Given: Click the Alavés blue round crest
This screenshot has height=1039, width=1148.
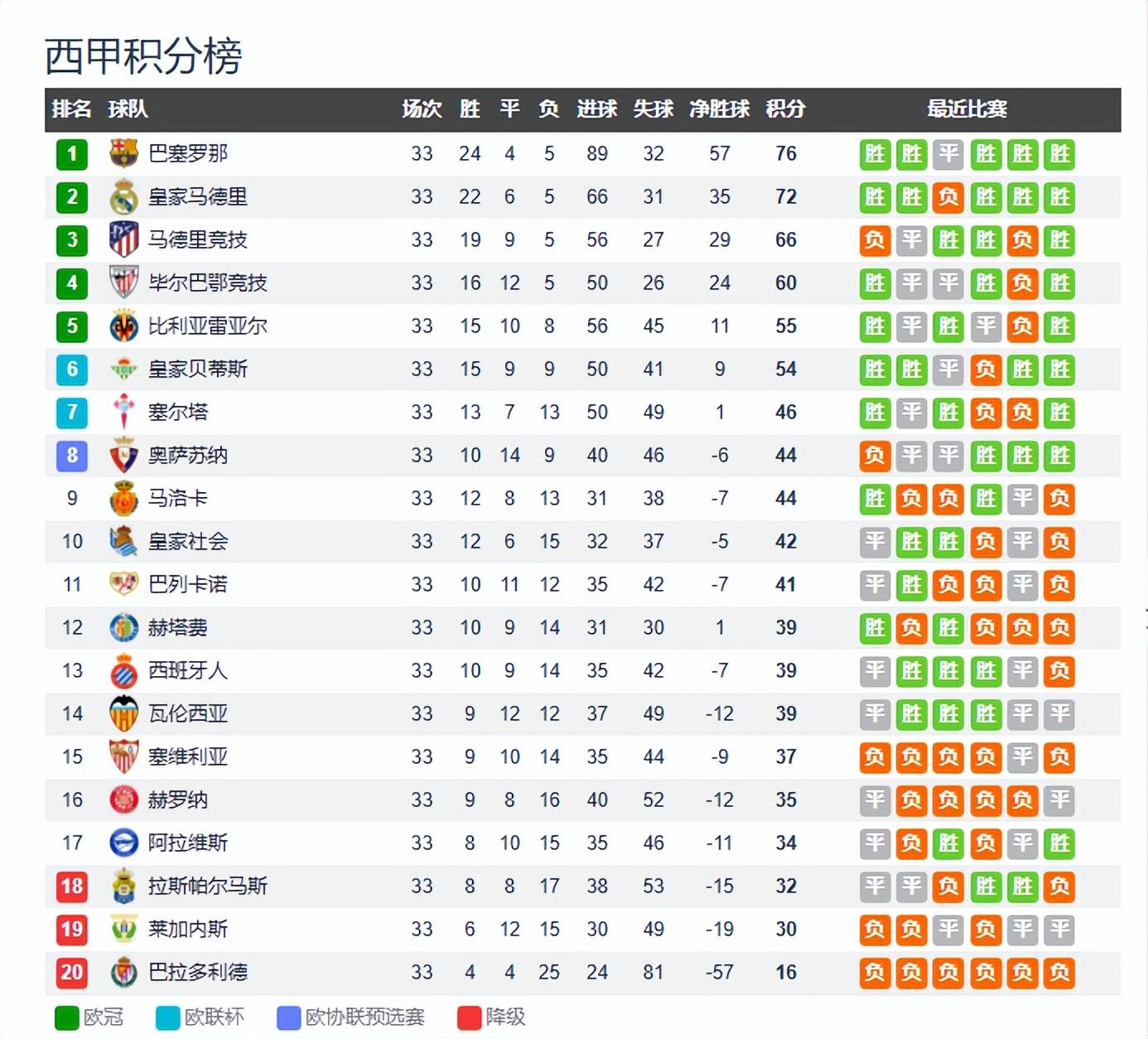Looking at the screenshot, I should click(x=123, y=843).
